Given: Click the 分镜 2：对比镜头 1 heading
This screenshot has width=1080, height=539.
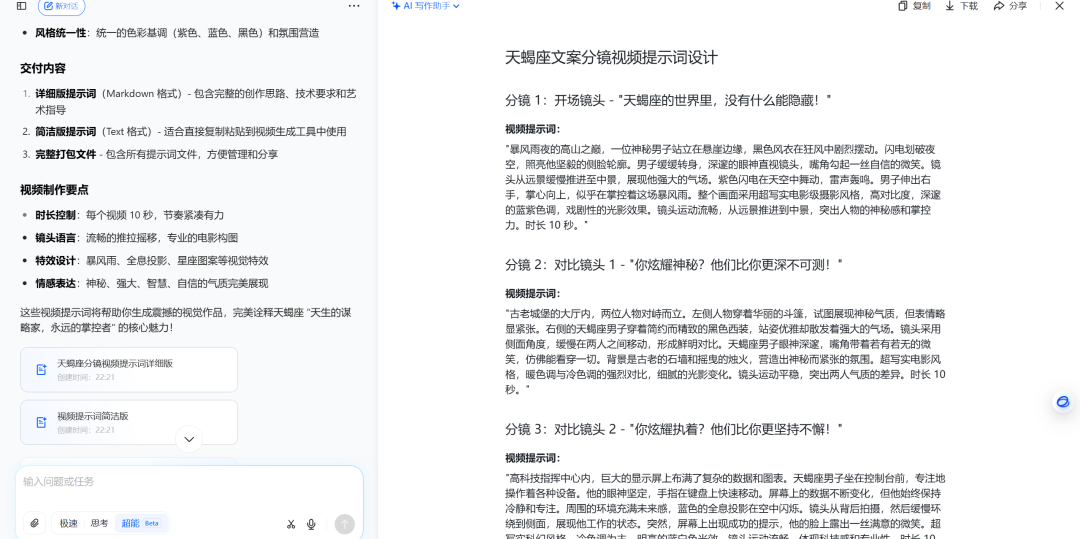Looking at the screenshot, I should (x=674, y=265).
